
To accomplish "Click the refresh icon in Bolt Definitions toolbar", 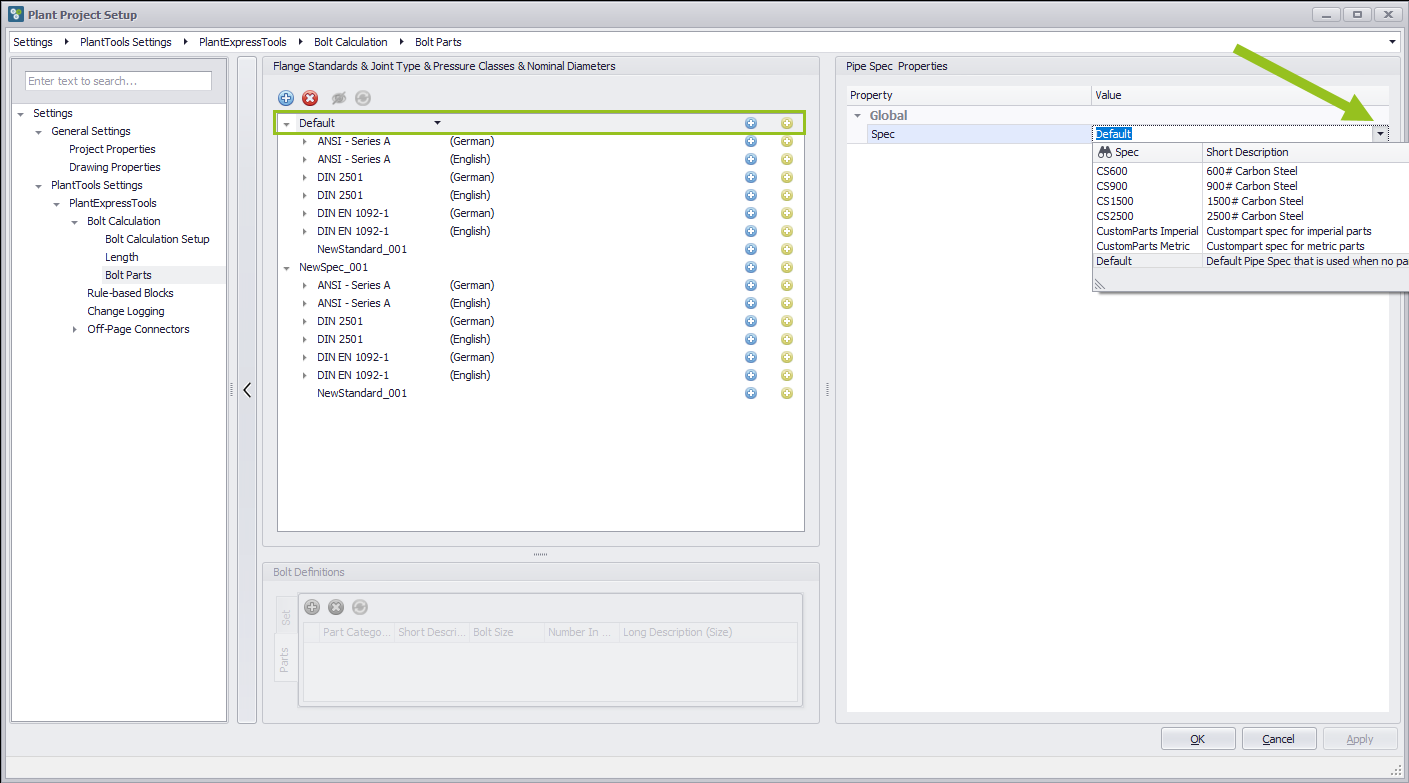I will coord(360,607).
